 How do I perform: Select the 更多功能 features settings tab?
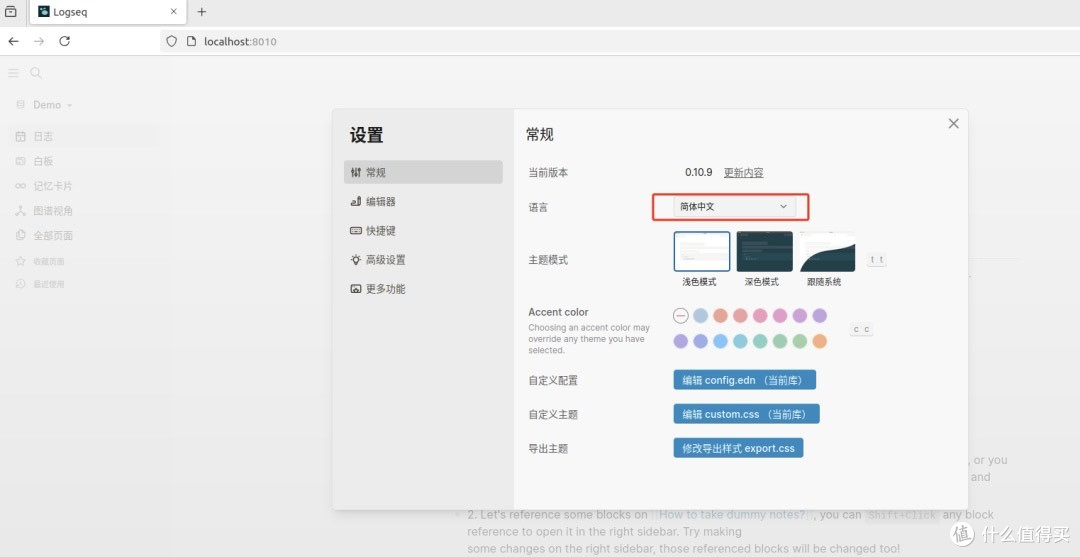[423, 288]
